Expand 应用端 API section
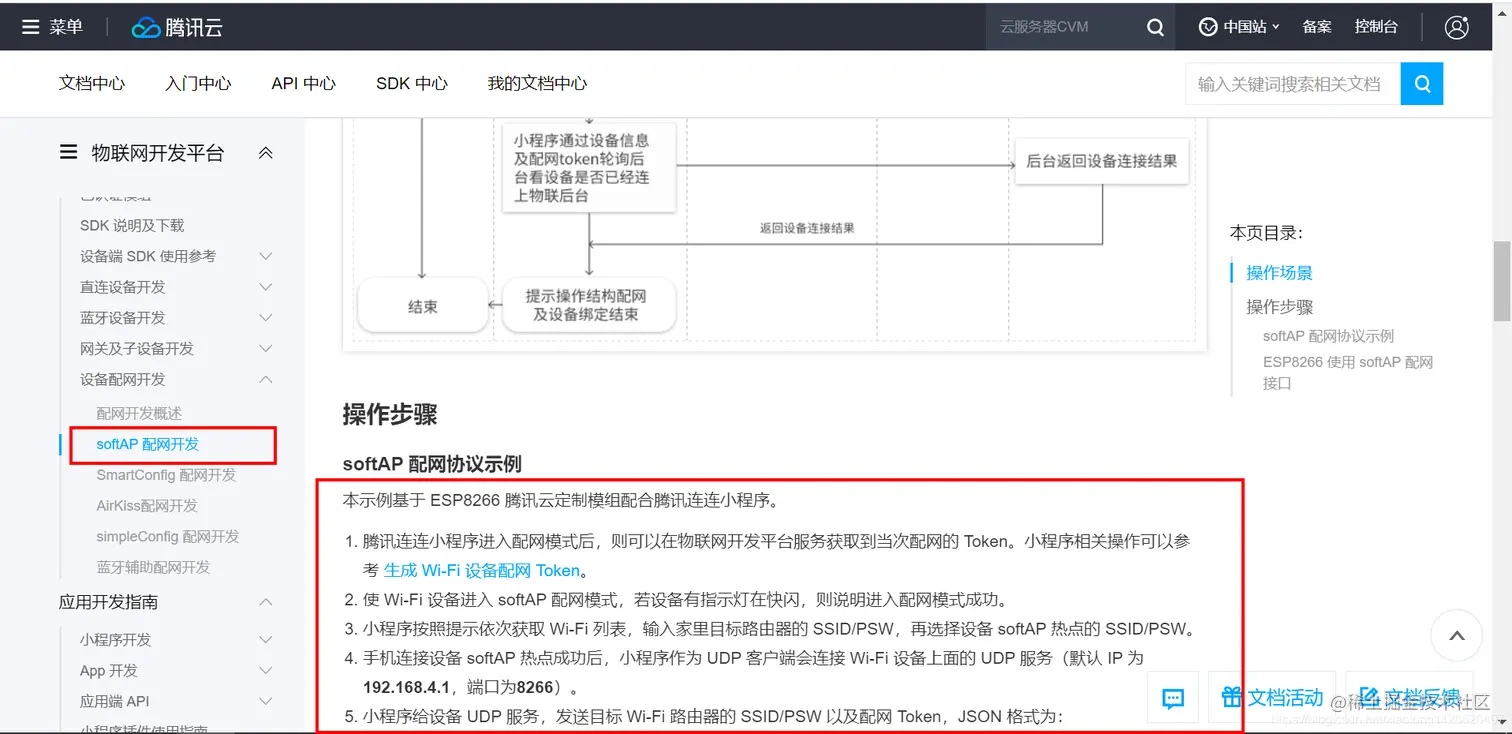 point(265,701)
